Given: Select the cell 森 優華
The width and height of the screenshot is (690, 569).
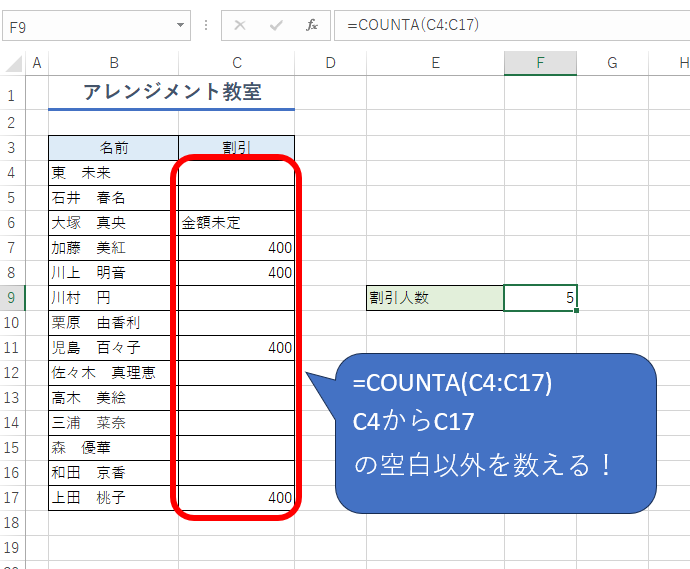Looking at the screenshot, I should point(114,448).
